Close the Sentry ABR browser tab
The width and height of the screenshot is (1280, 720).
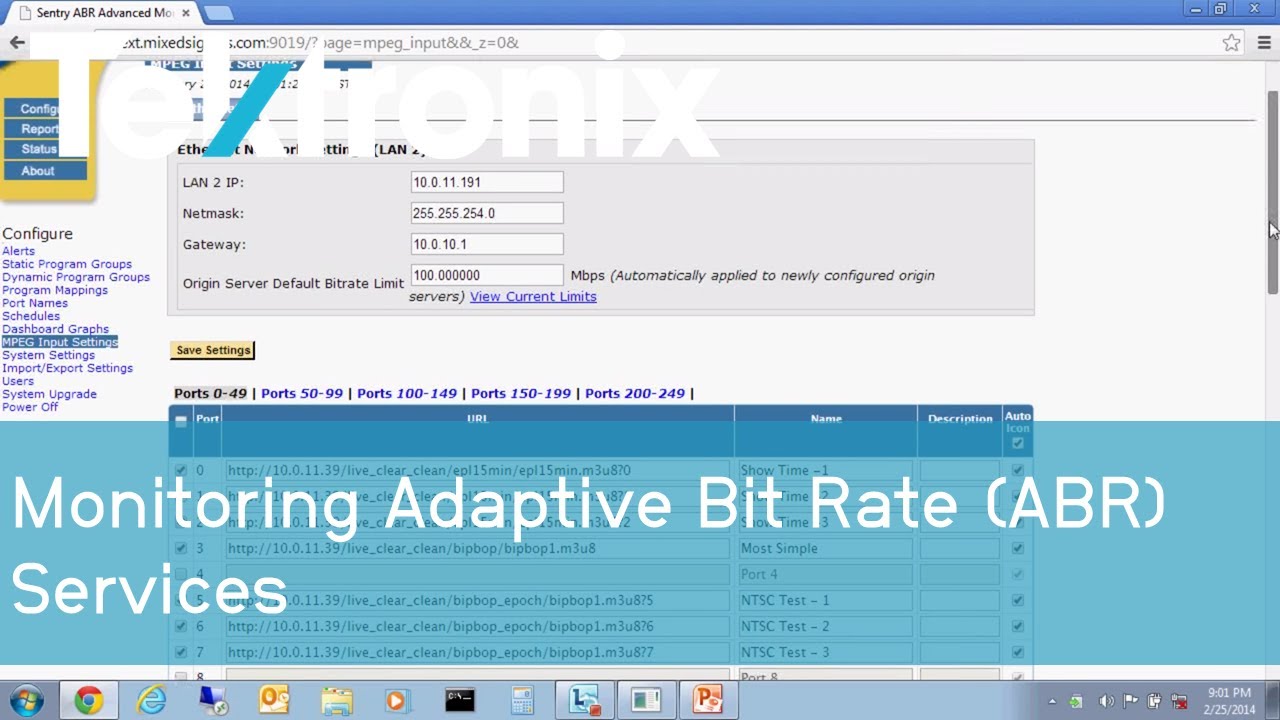[x=186, y=13]
